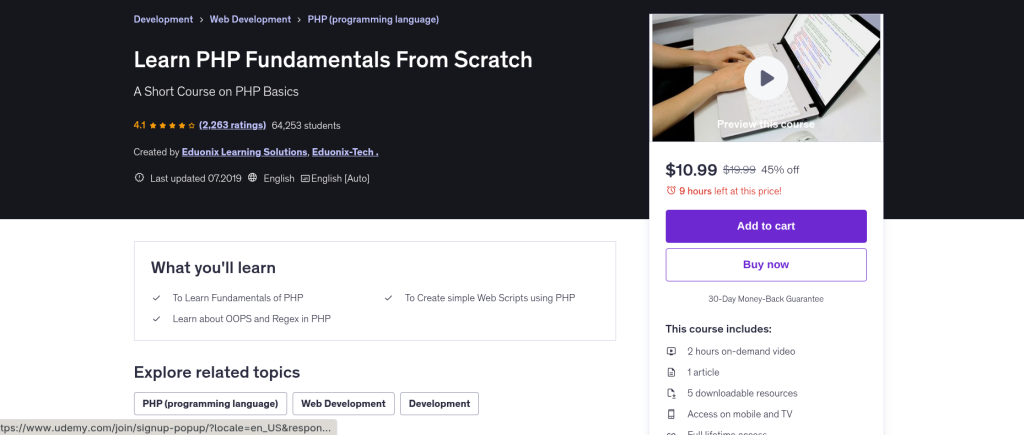Play the course preview video
The width and height of the screenshot is (1024, 435).
tap(766, 77)
